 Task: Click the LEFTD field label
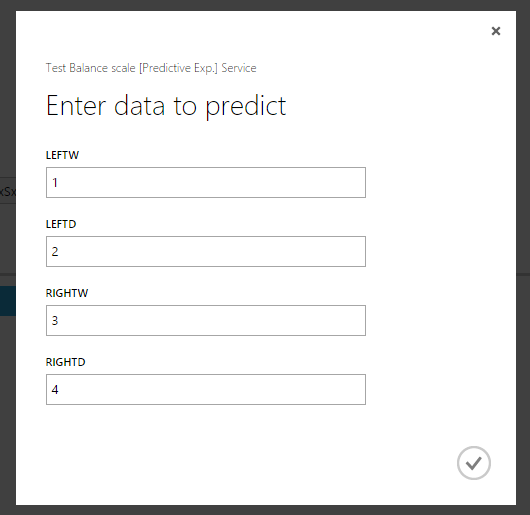61,224
